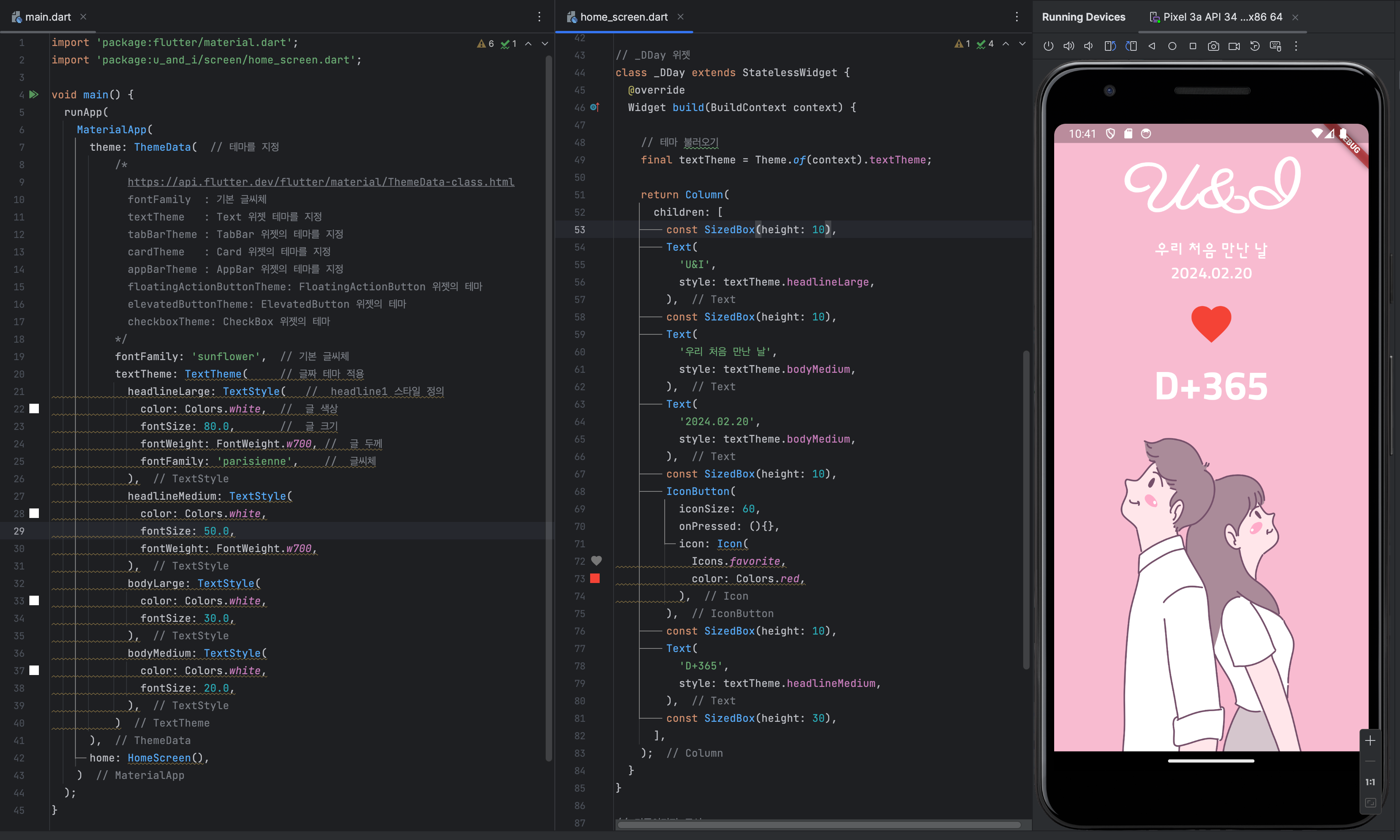Click red color swatch on line 73 gutter
The height and width of the screenshot is (840, 1400).
pyautogui.click(x=595, y=579)
